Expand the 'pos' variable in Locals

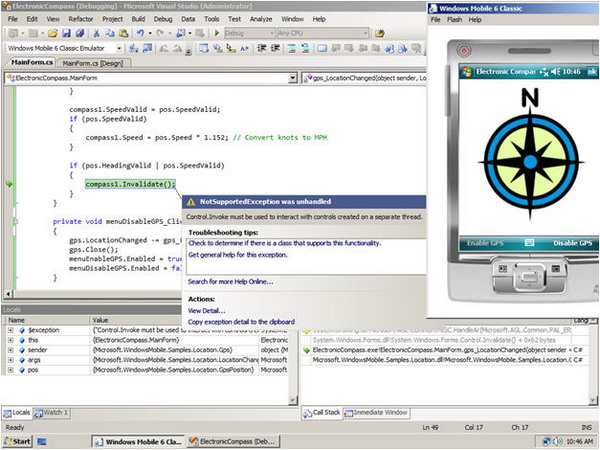[11, 370]
